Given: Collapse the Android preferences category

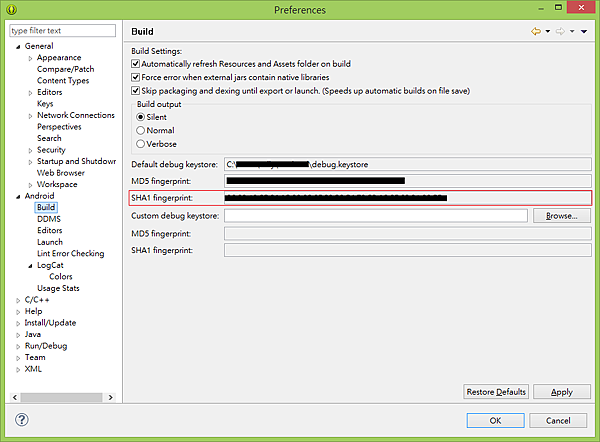Looking at the screenshot, I should [x=17, y=196].
